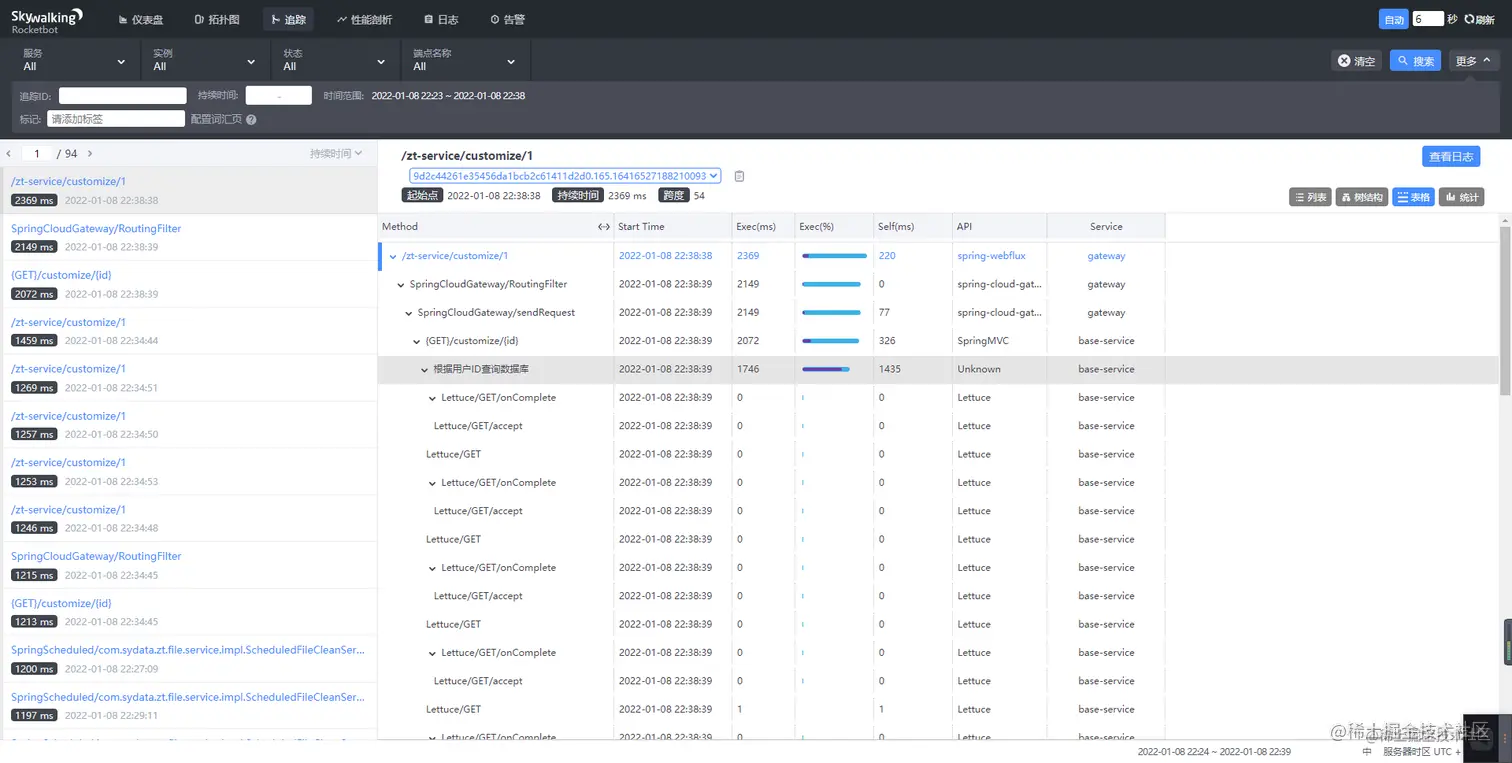The image size is (1512, 763).
Task: Switch to 统计 statistics view
Action: (x=1461, y=197)
